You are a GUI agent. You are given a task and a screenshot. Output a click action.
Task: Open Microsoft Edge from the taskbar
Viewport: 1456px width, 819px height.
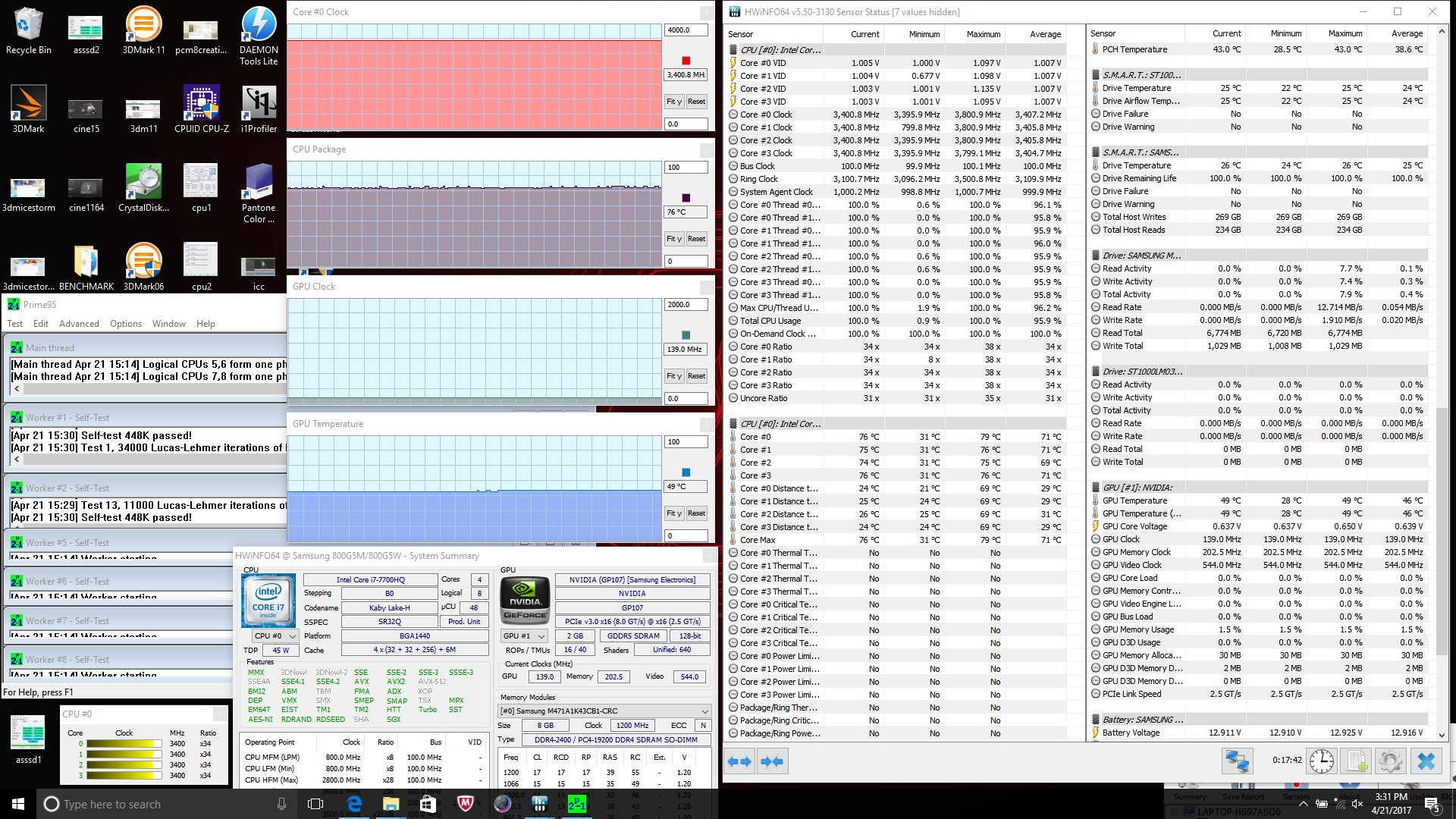[354, 804]
